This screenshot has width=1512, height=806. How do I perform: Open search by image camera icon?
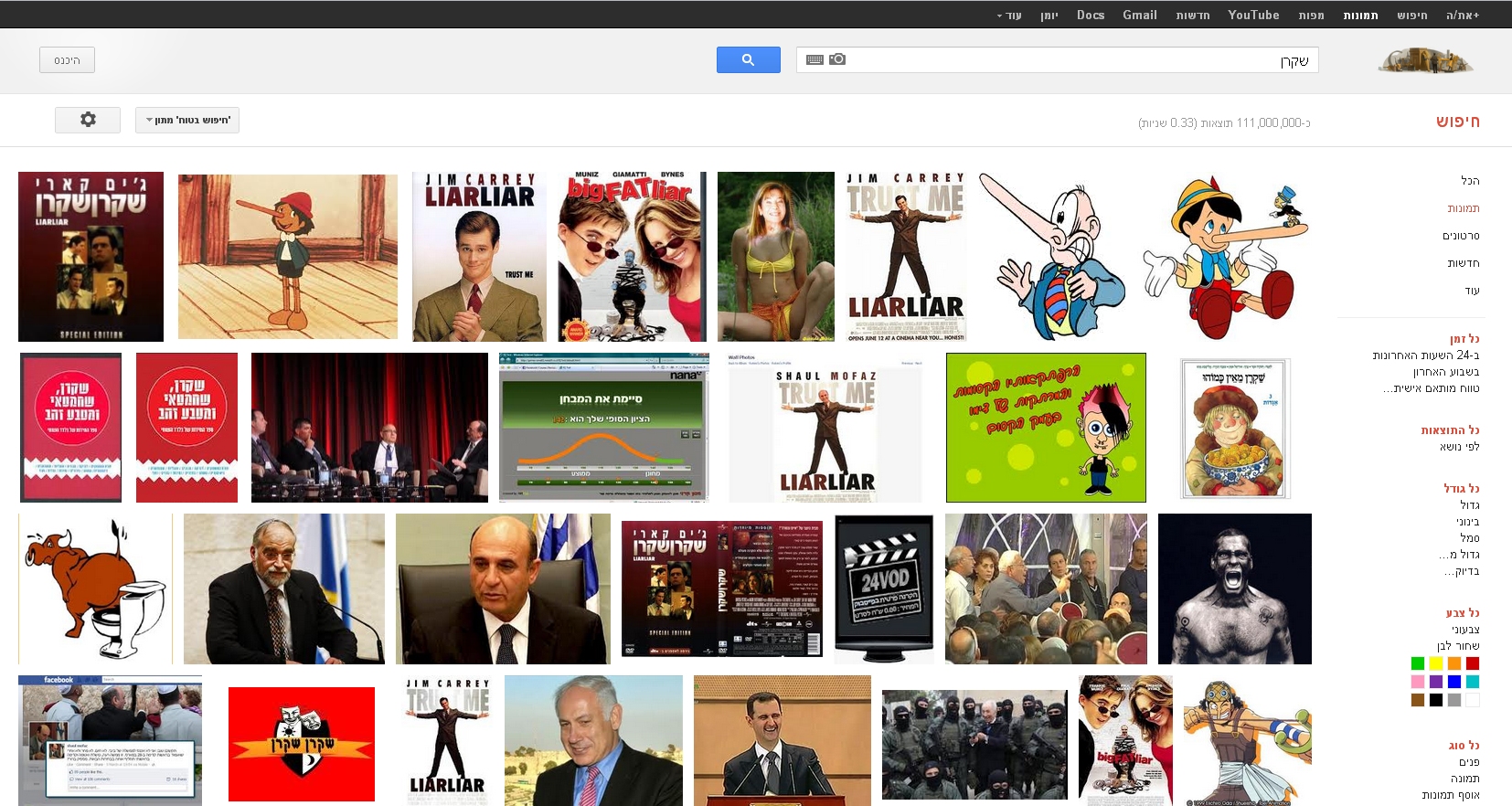pos(837,59)
